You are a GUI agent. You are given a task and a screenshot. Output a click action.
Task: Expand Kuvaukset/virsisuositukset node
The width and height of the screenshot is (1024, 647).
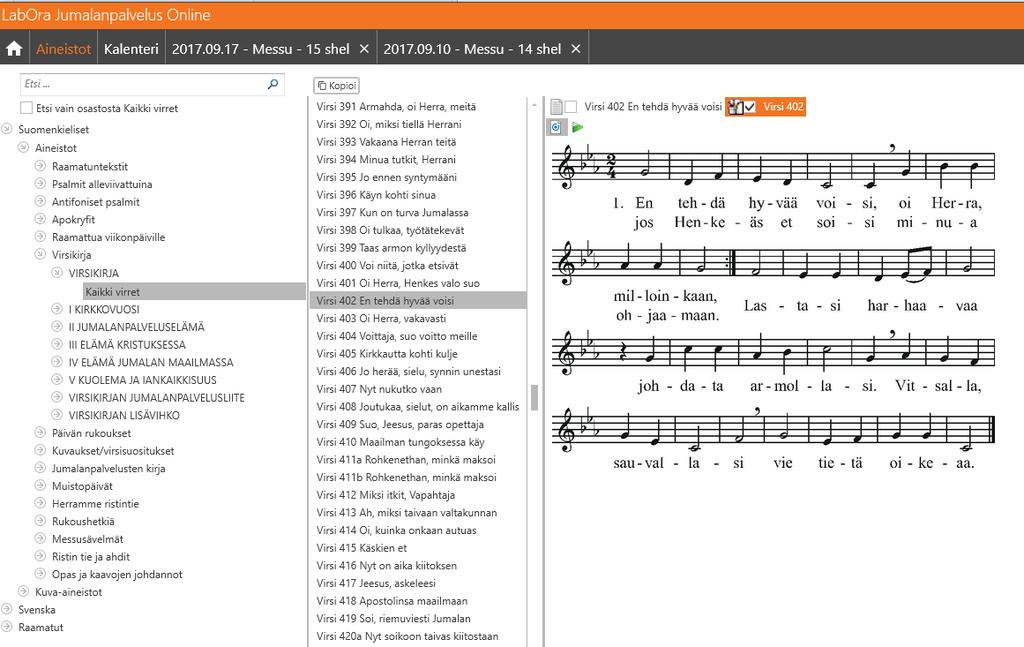click(40, 450)
